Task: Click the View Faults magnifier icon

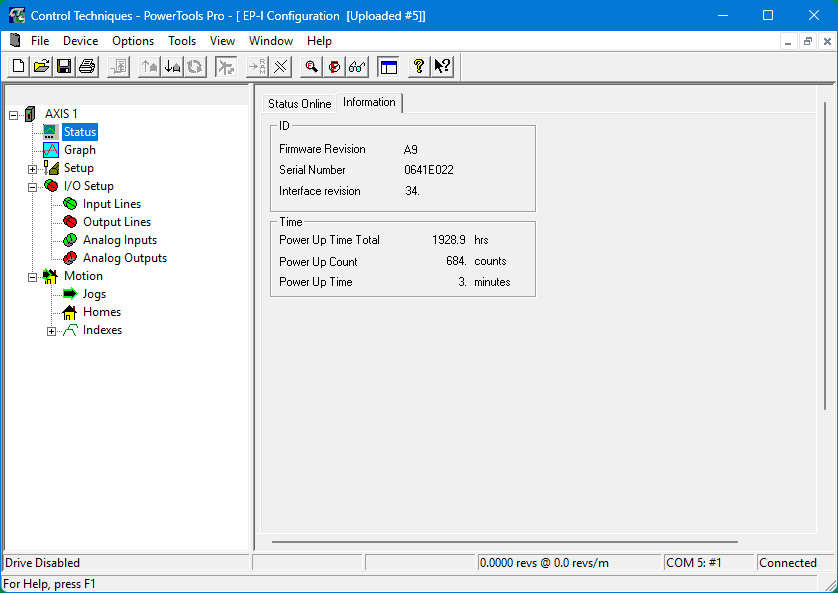Action: coord(311,67)
